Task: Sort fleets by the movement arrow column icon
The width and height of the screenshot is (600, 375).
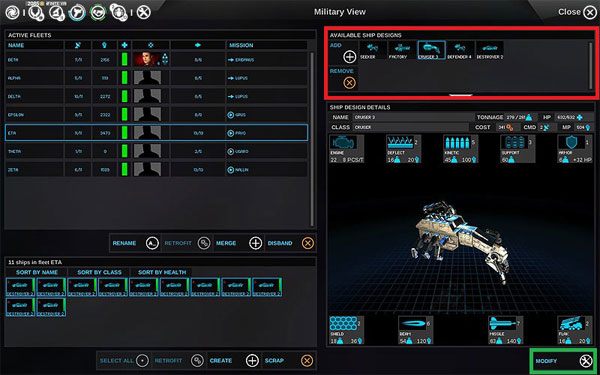Action: [x=198, y=45]
